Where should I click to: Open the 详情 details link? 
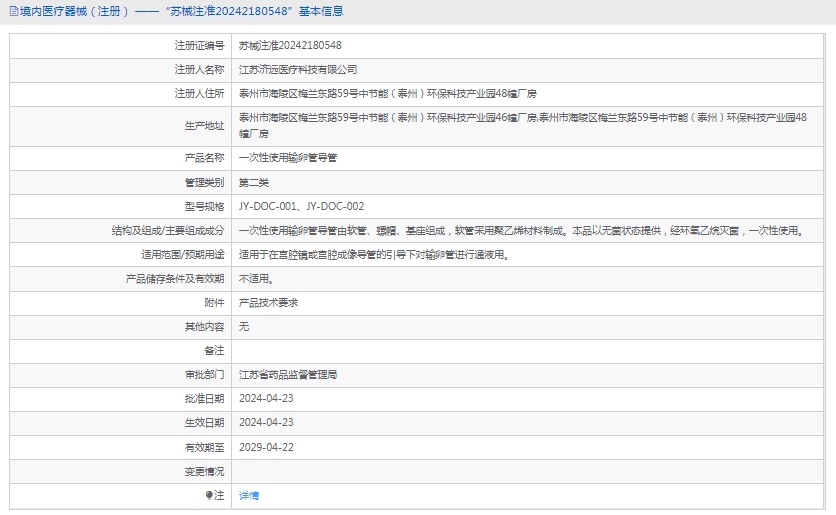pos(249,495)
